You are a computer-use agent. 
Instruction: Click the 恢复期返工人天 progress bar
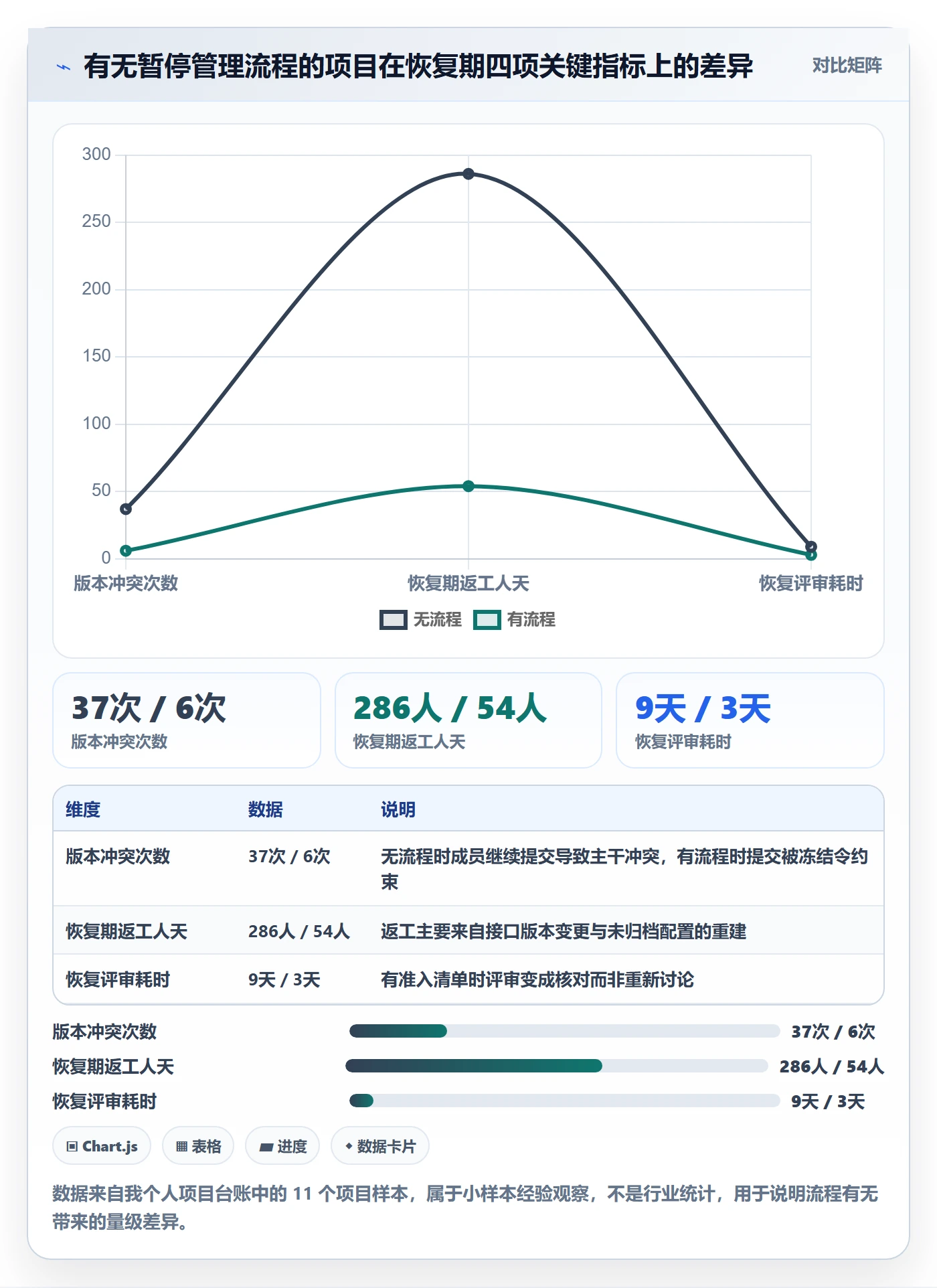557,1066
